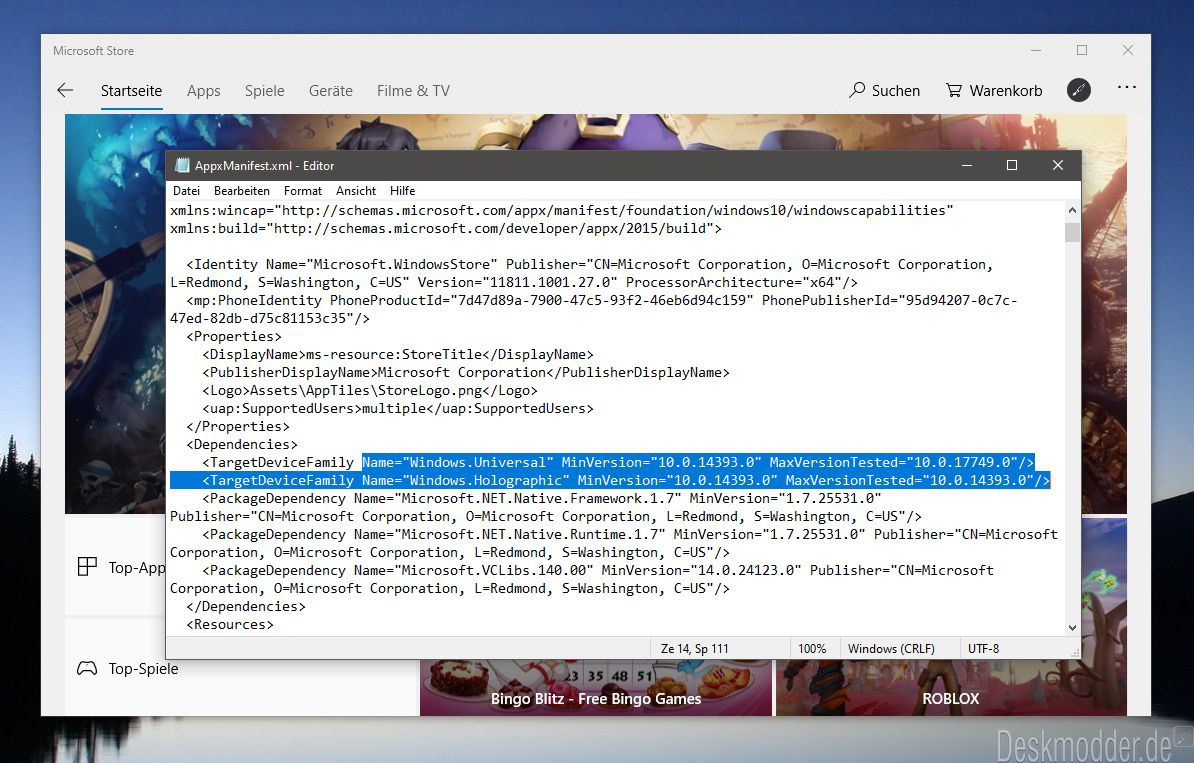Open the user profile avatar in Store
This screenshot has width=1194, height=763.
[1078, 90]
